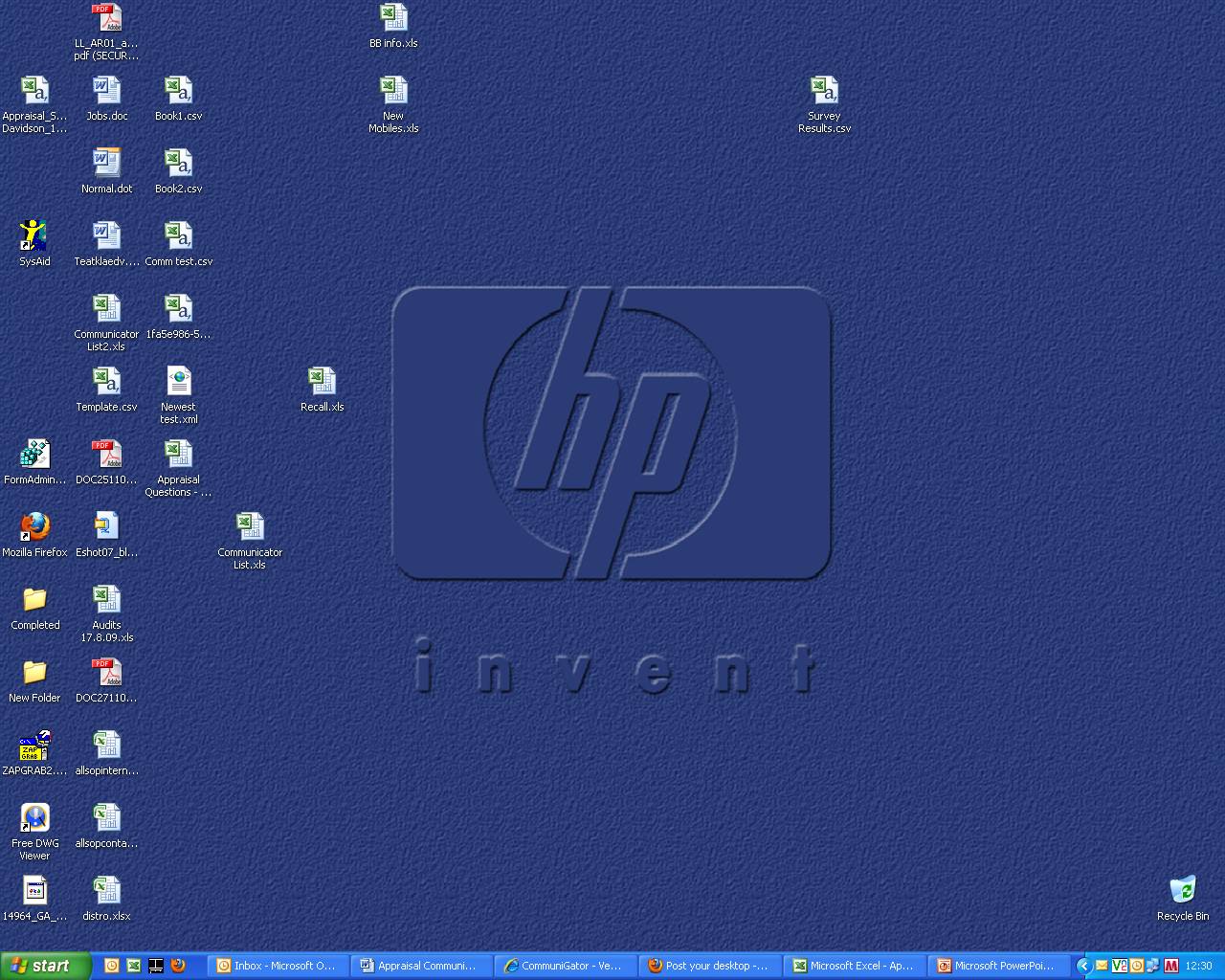This screenshot has height=980, width=1225.
Task: Select 14964_GA_... file icon
Action: [x=35, y=899]
